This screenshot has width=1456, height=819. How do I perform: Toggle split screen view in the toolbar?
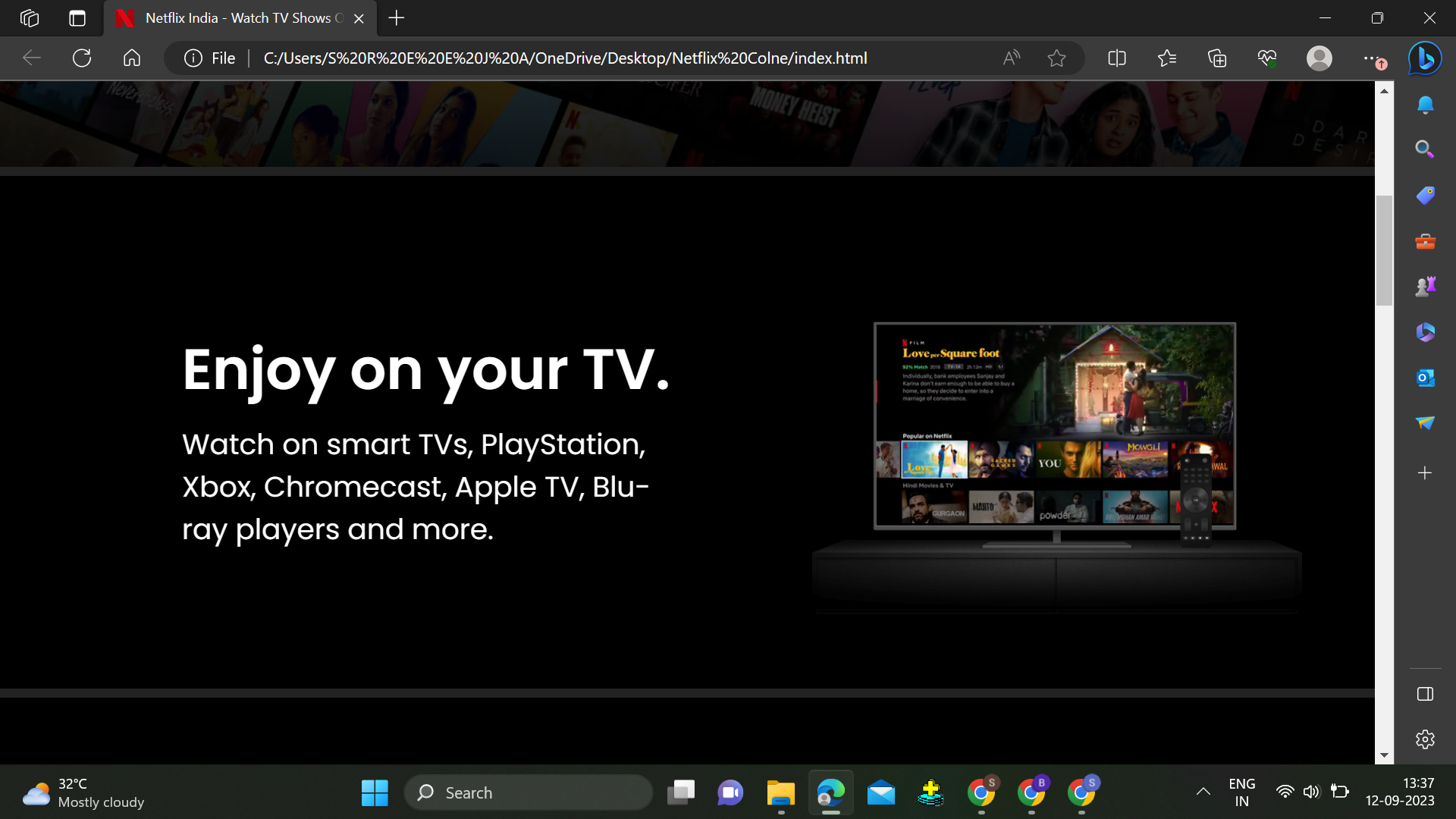1117,58
